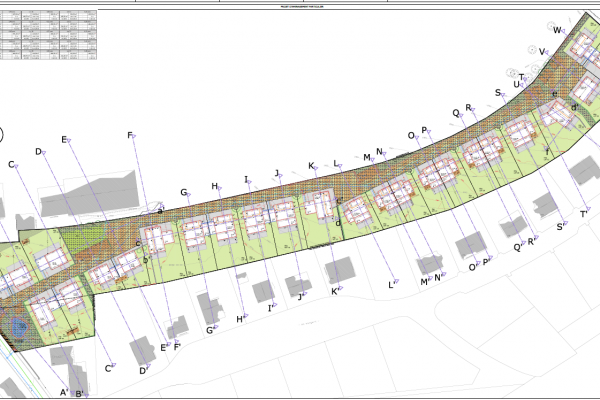Pick the section label R'

coord(531,242)
